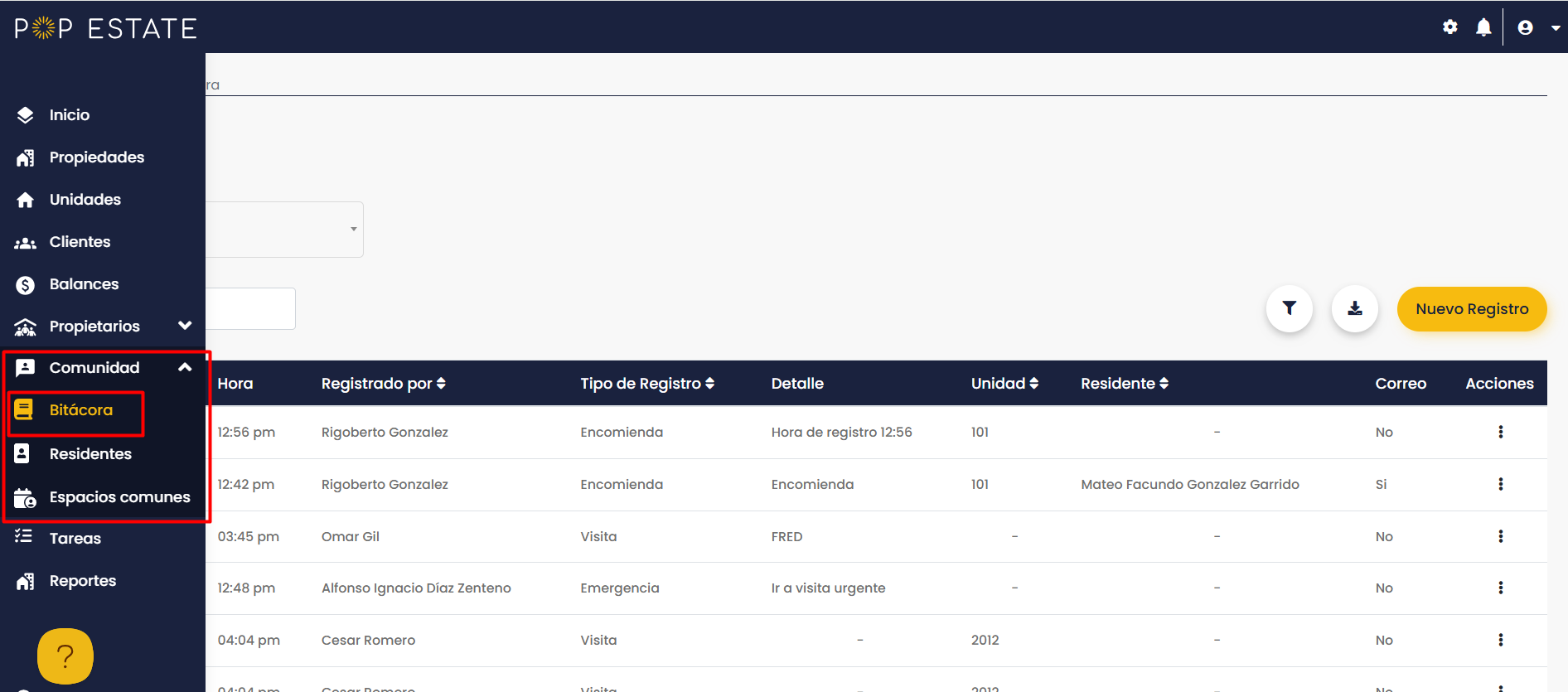Open settings gear in top bar
The width and height of the screenshot is (1568, 692).
coord(1449,27)
